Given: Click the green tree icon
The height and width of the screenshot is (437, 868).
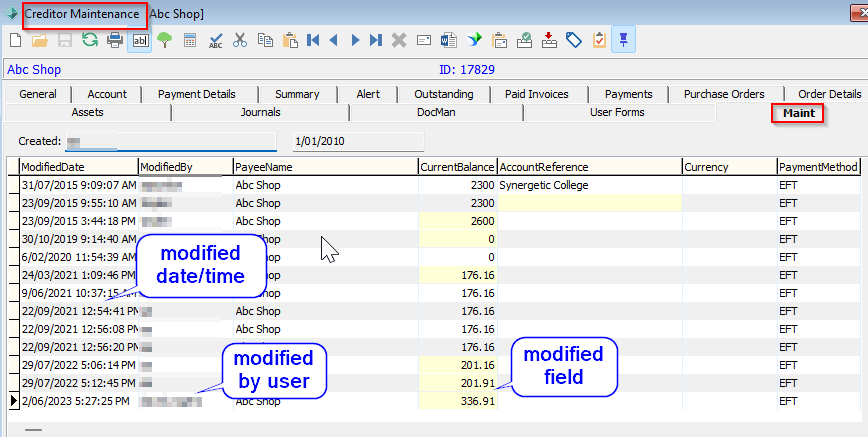Looking at the screenshot, I should 165,41.
